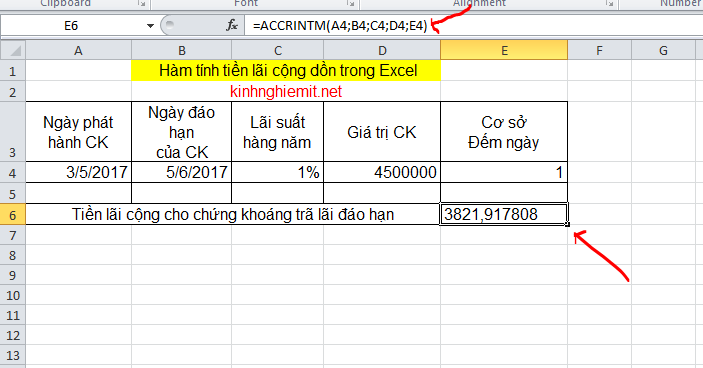Viewport: 703px width, 368px height.
Task: Open Alignment group dialog launcher
Action: click(x=609, y=4)
